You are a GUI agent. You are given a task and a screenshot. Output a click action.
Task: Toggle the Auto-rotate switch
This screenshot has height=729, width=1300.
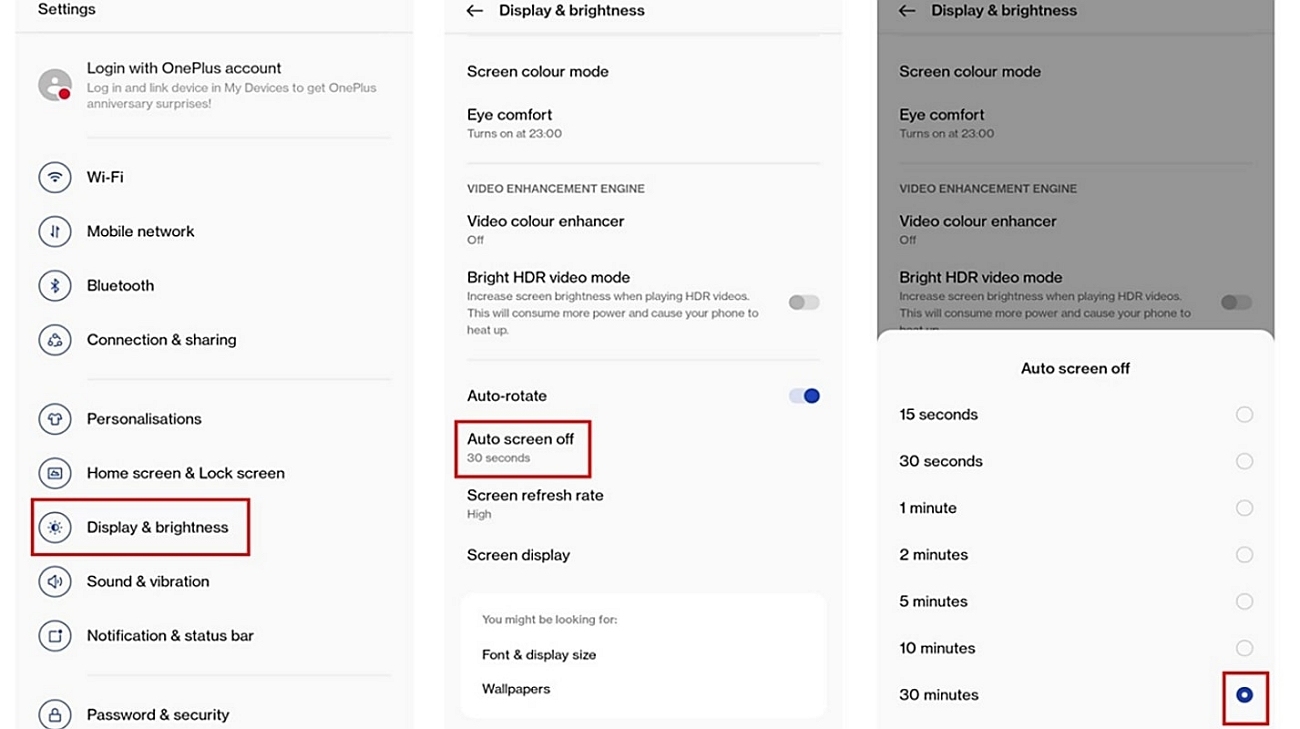pyautogui.click(x=804, y=396)
